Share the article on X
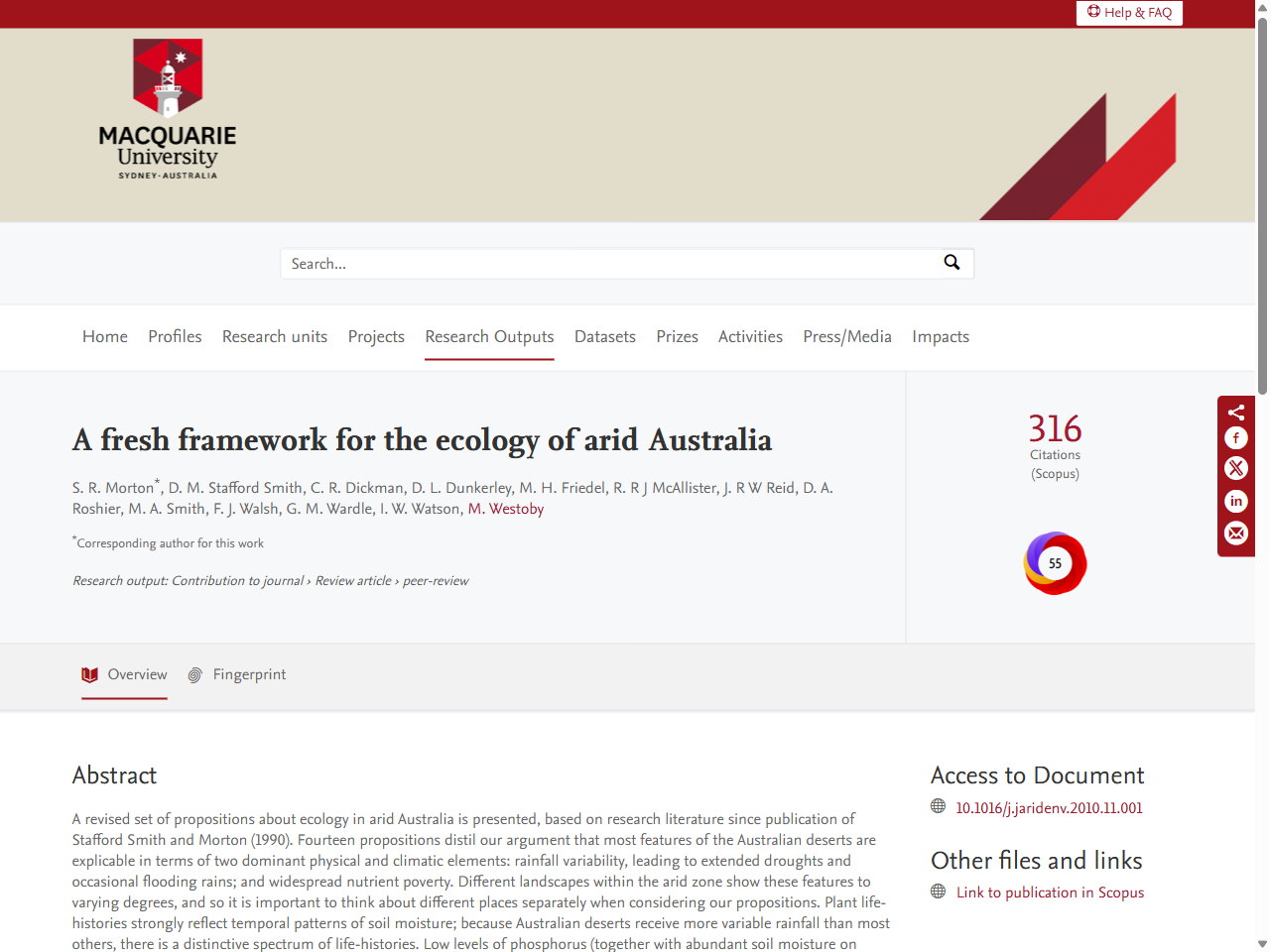The image size is (1270, 952). (1235, 468)
